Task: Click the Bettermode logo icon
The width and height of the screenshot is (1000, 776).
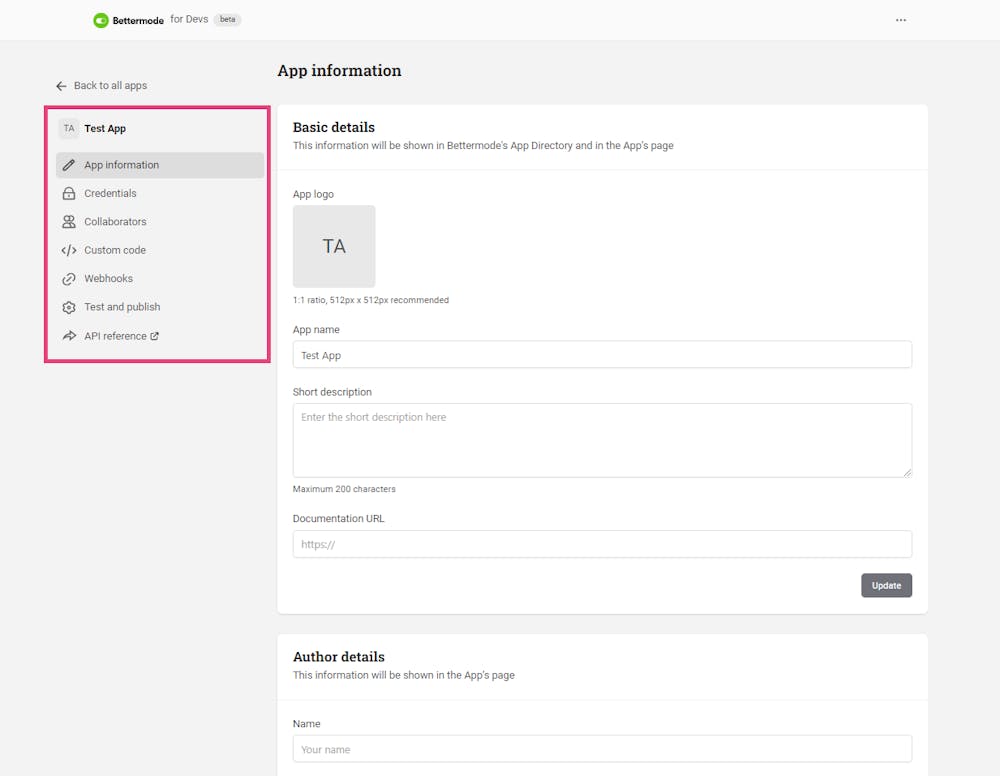Action: (101, 20)
